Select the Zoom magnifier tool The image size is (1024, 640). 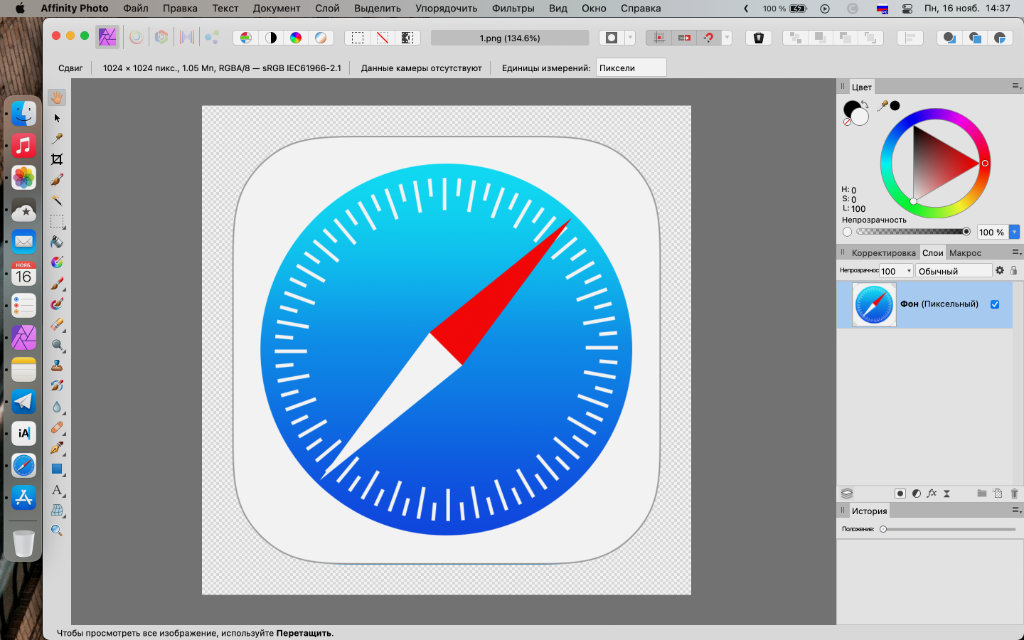pos(57,530)
